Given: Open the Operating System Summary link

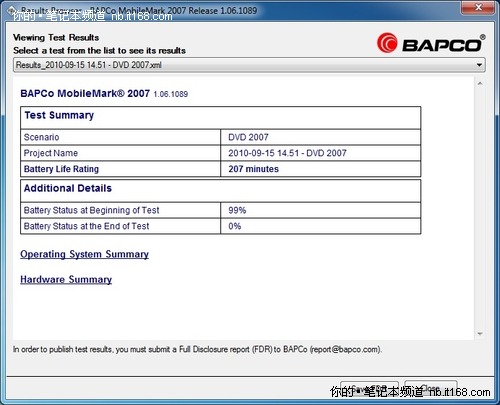Looking at the screenshot, I should [84, 254].
